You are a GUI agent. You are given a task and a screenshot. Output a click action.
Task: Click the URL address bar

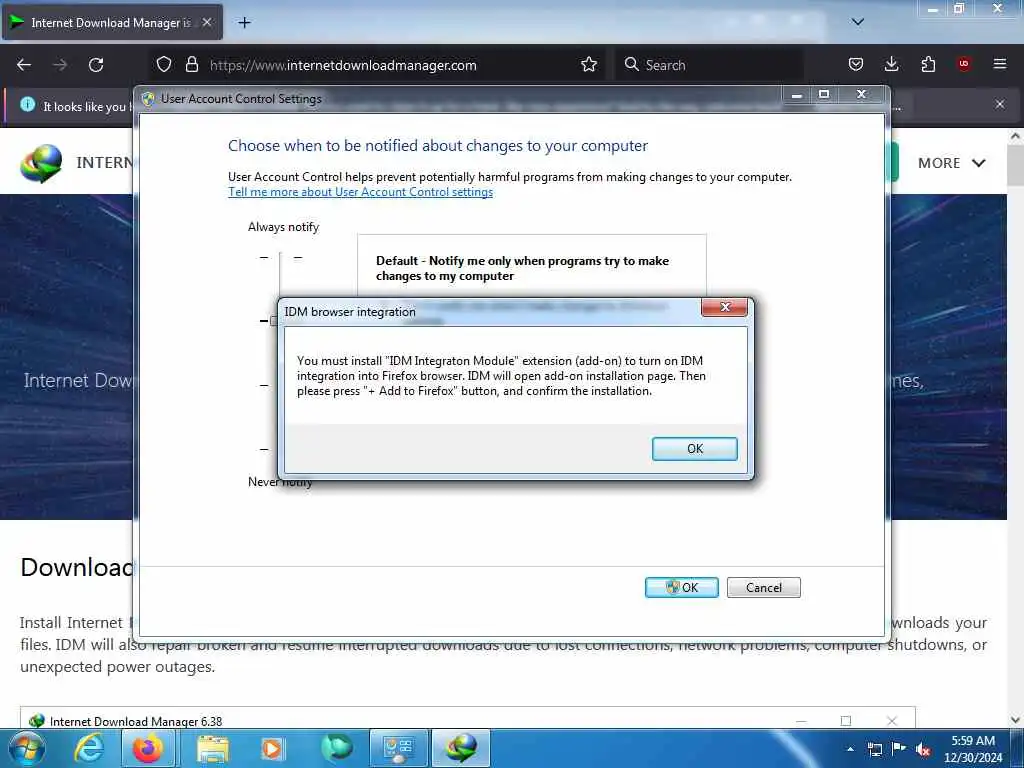(x=376, y=65)
